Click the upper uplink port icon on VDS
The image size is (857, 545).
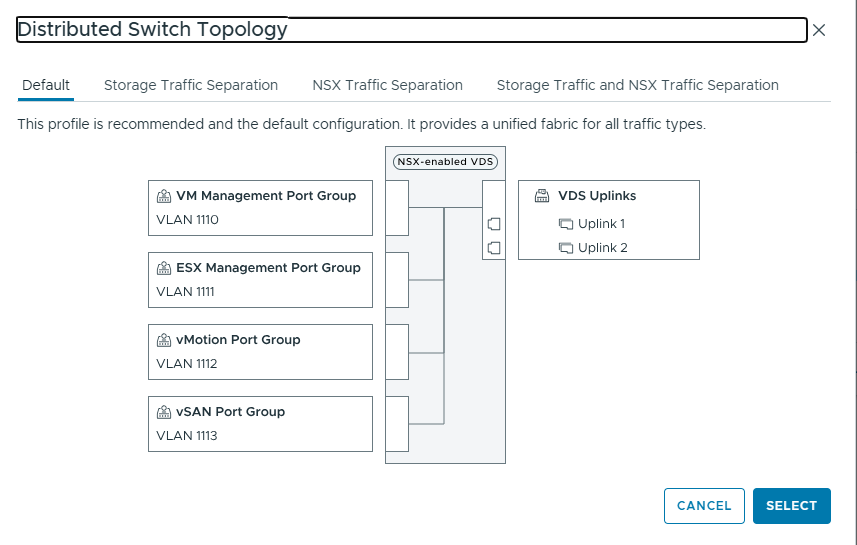click(493, 224)
